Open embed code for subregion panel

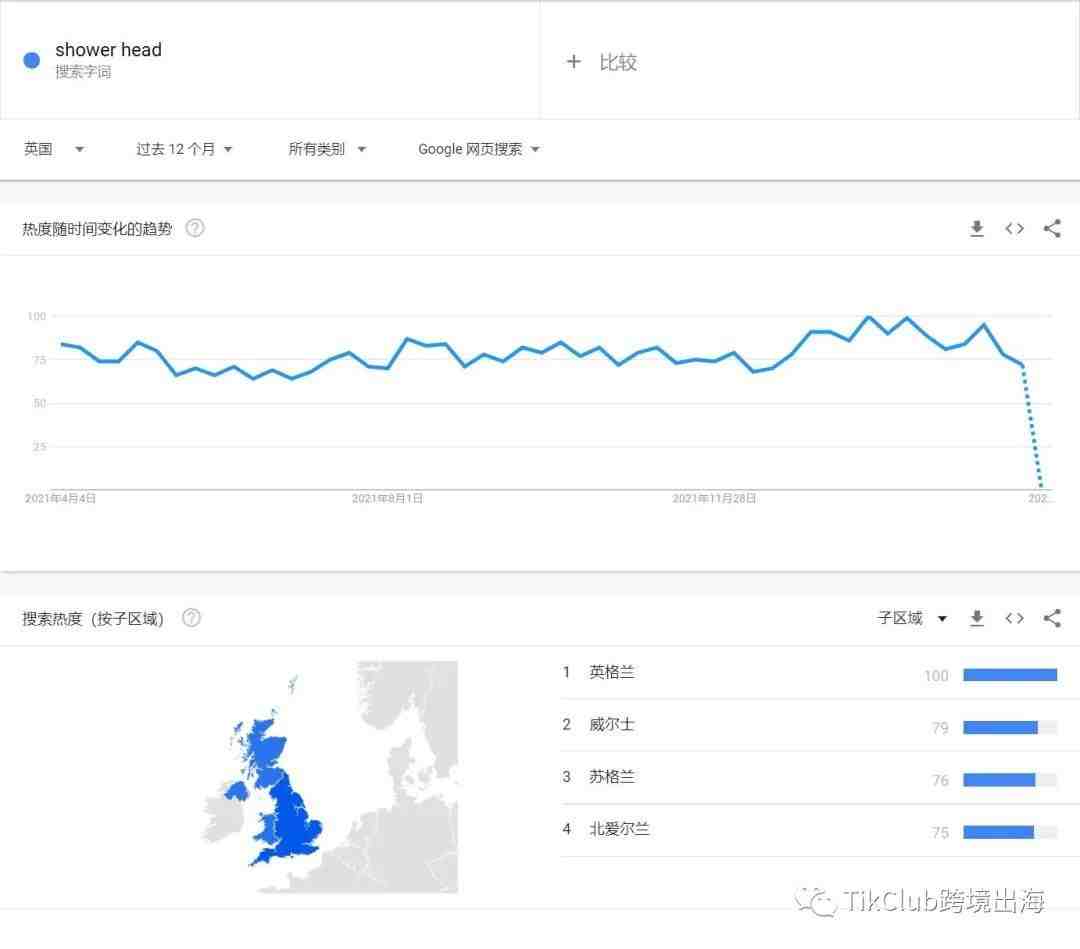pyautogui.click(x=1015, y=618)
